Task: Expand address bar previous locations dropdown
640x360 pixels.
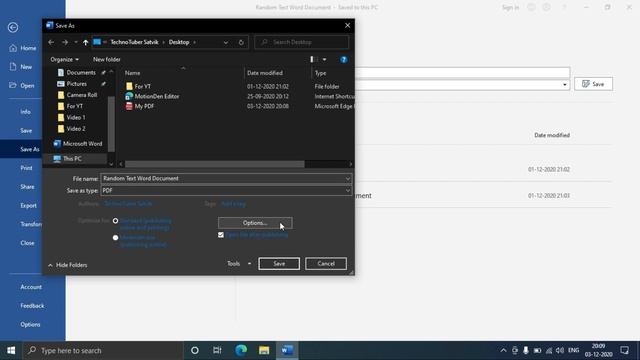Action: pos(226,42)
